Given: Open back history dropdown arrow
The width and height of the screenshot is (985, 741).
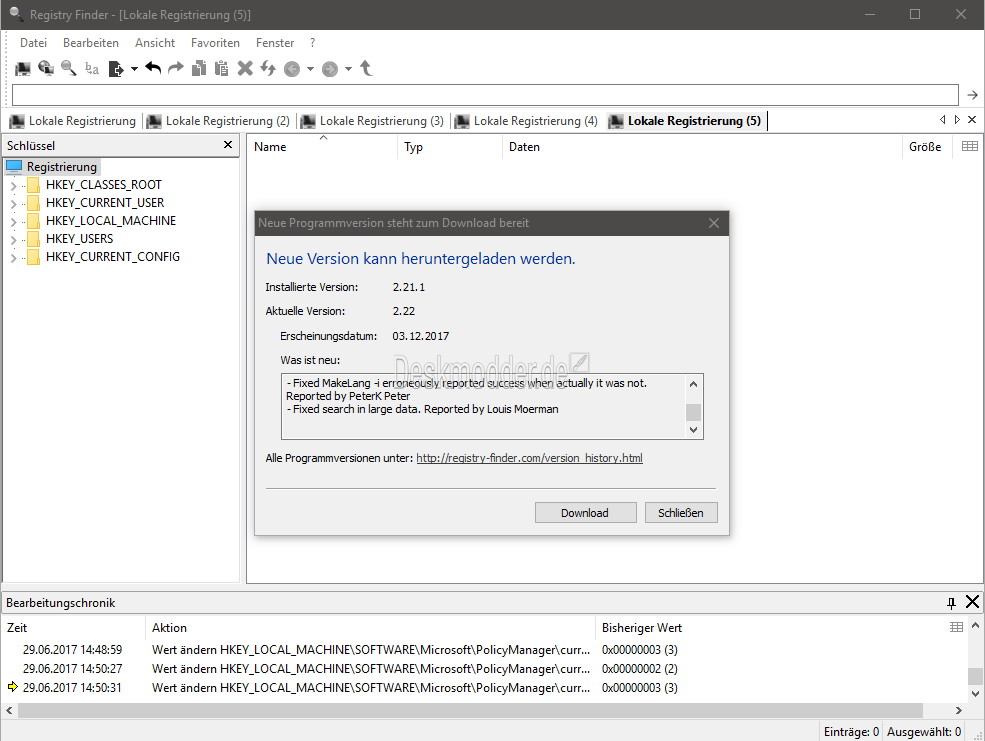Looking at the screenshot, I should [x=310, y=69].
